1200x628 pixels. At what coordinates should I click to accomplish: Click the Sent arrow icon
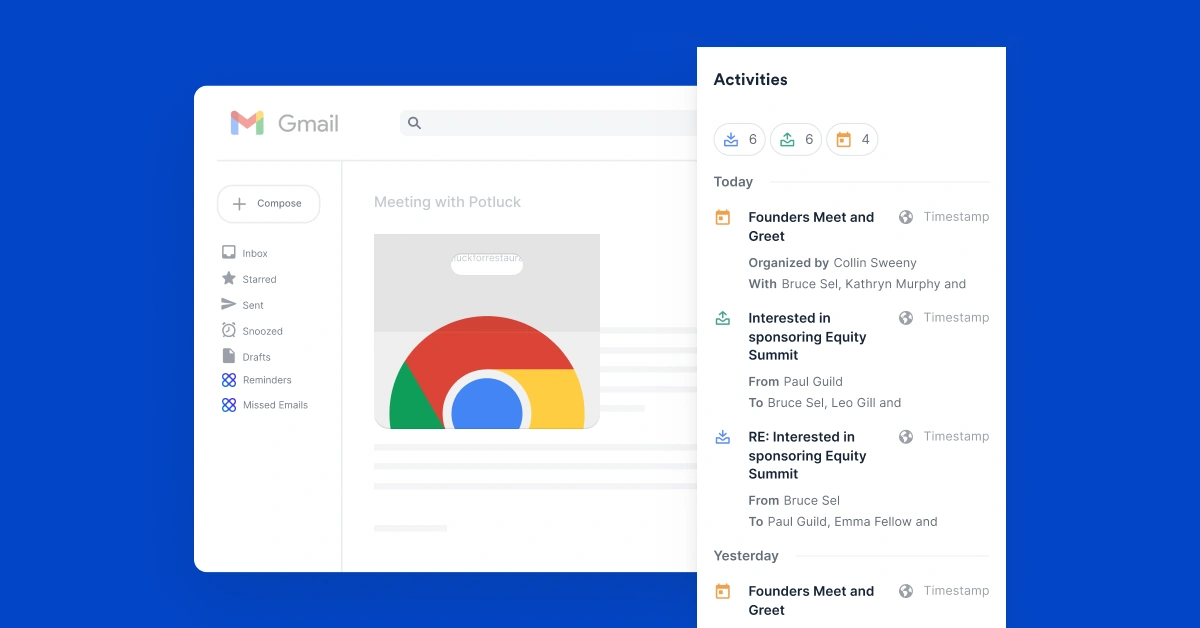coord(229,304)
